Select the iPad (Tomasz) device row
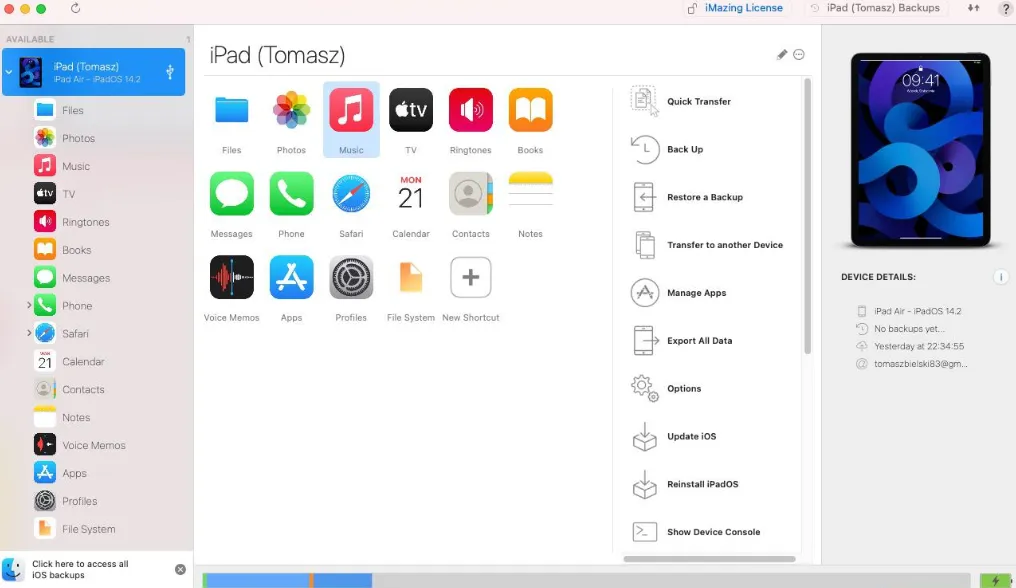This screenshot has height=588, width=1016. click(93, 72)
